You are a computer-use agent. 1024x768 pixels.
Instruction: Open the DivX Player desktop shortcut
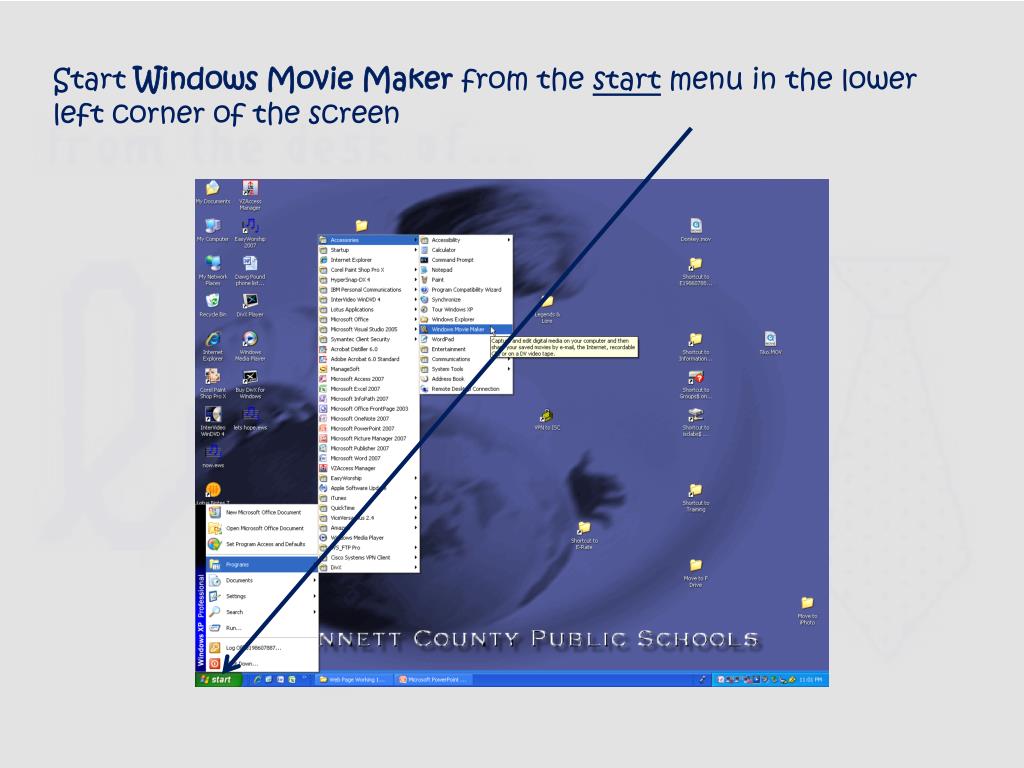point(250,306)
